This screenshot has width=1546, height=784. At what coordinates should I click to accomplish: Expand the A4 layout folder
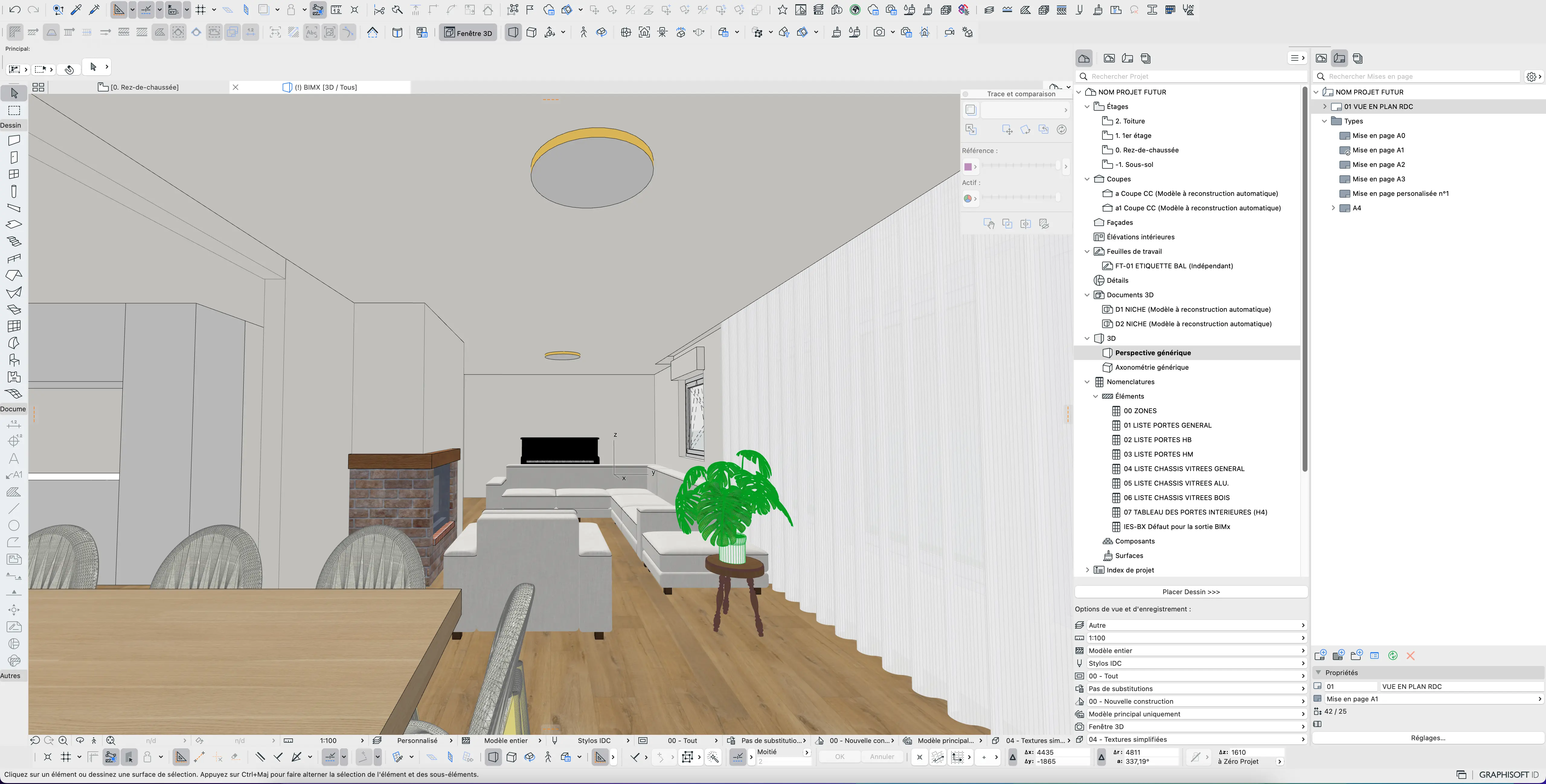click(1333, 208)
